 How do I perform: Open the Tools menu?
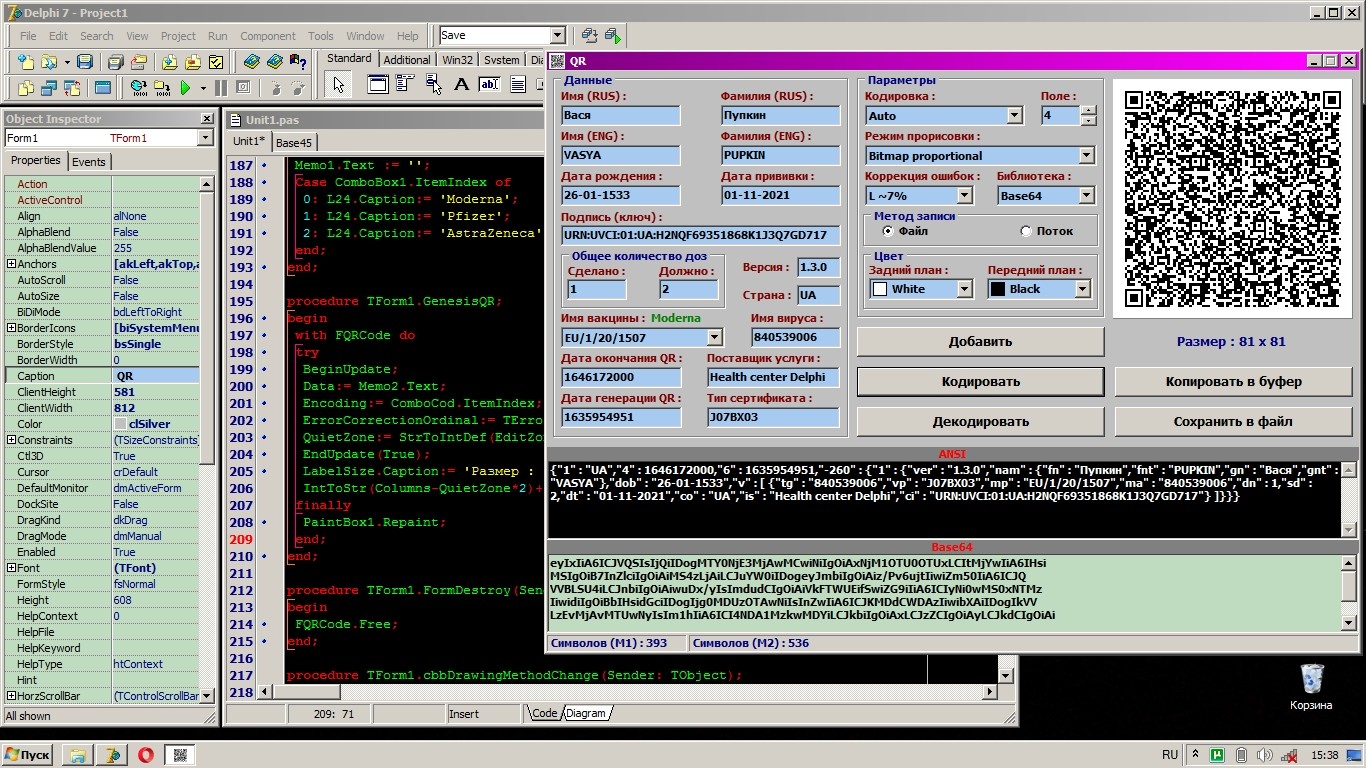tap(321, 36)
